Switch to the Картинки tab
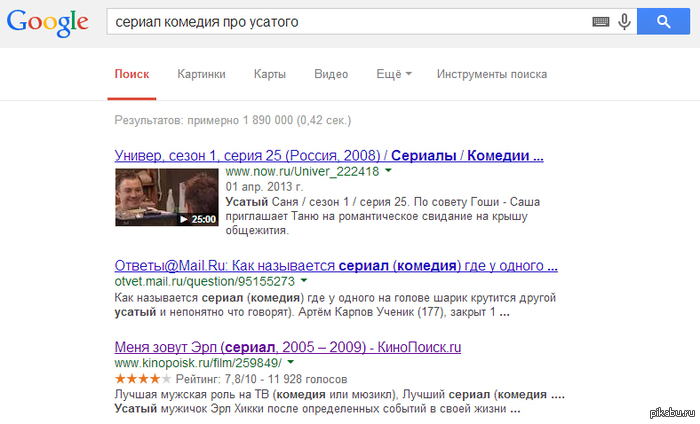Viewport: 700px width, 424px height. point(201,74)
